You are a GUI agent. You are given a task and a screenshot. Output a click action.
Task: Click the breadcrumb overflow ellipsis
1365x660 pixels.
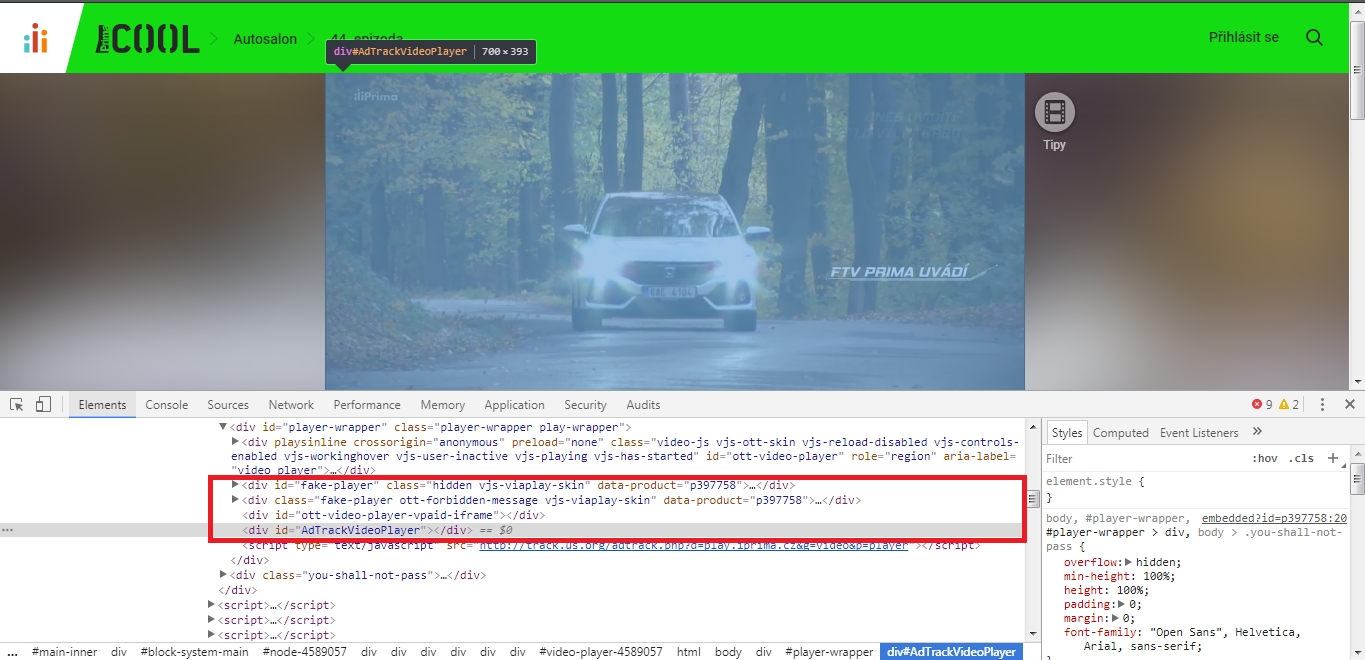tap(12, 652)
